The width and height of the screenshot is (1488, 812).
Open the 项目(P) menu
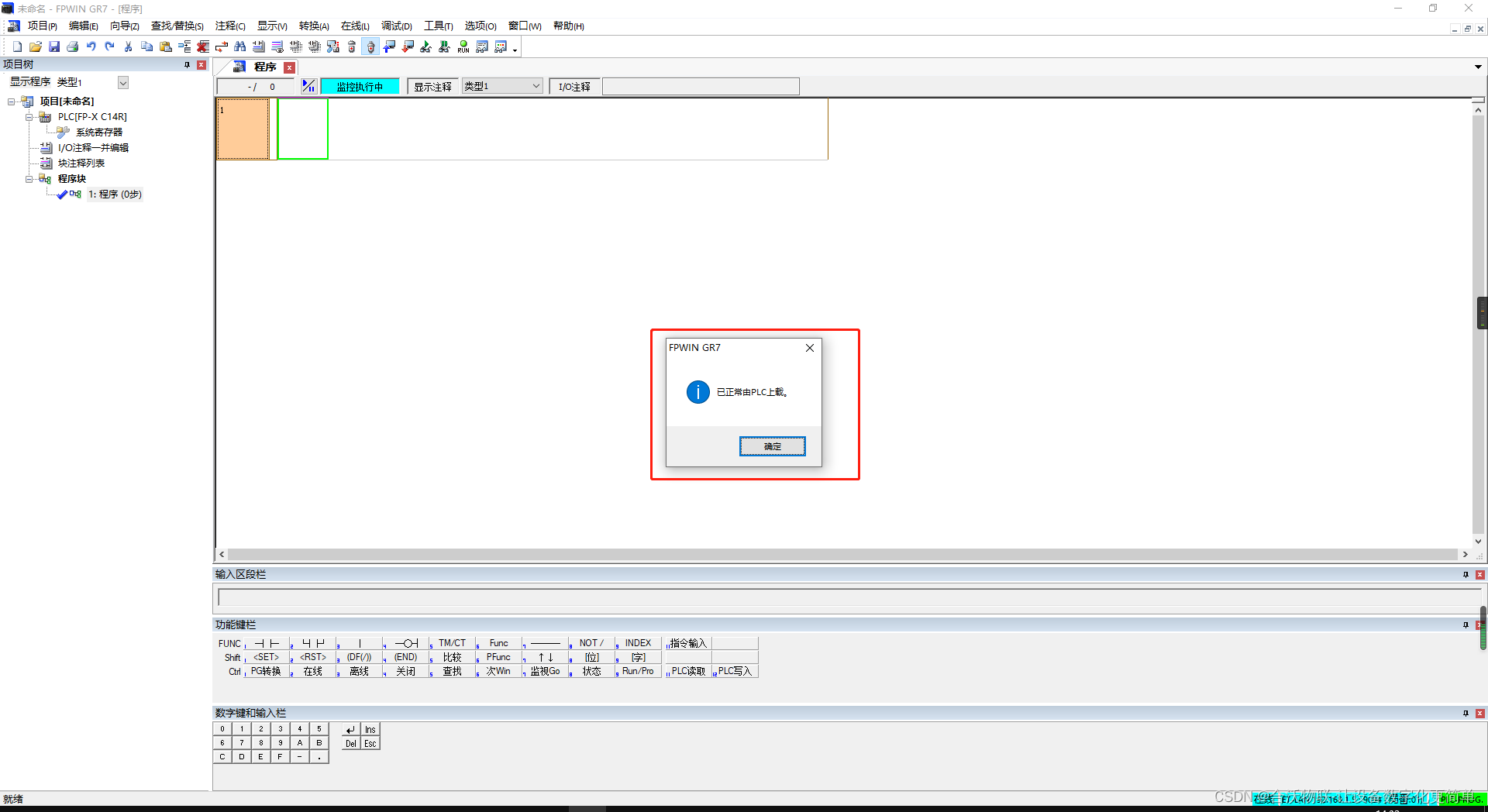click(43, 26)
